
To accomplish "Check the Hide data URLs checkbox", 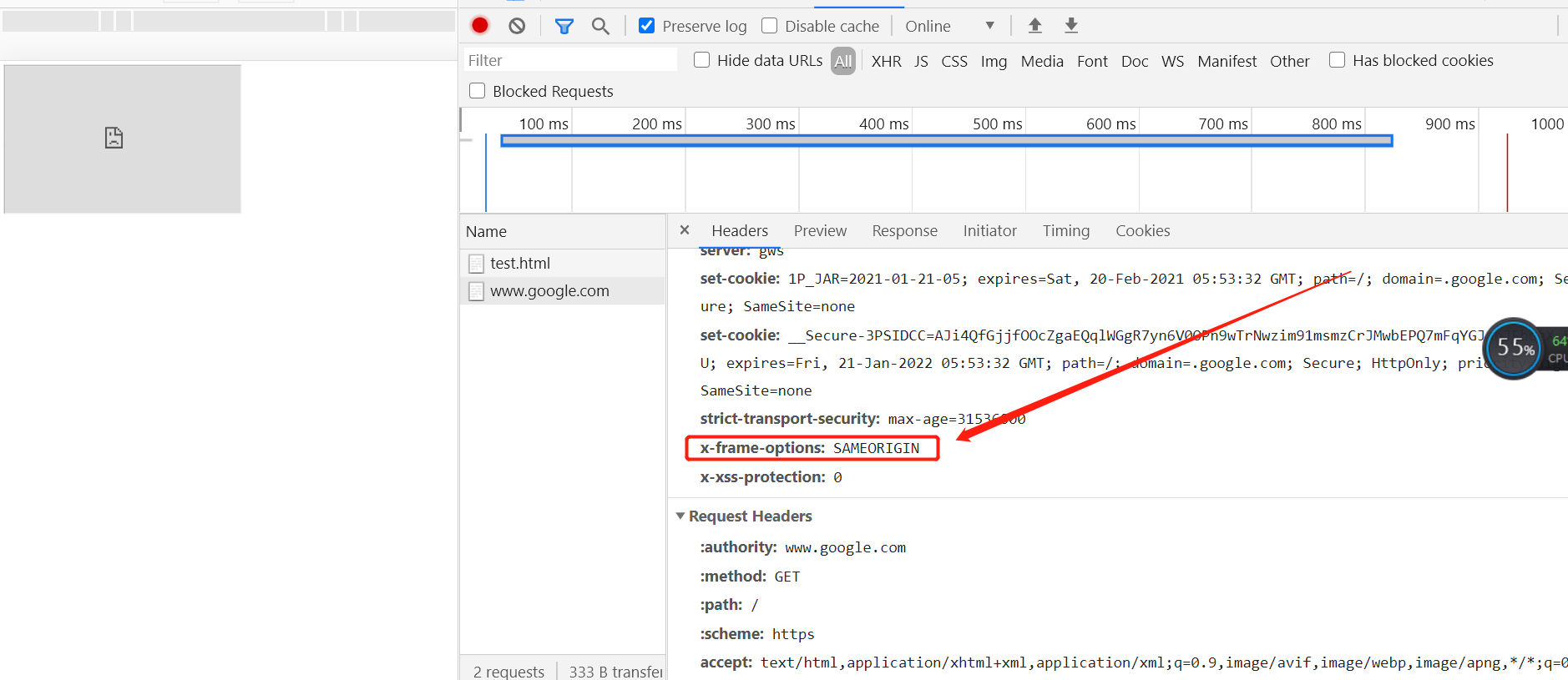I will click(x=702, y=60).
